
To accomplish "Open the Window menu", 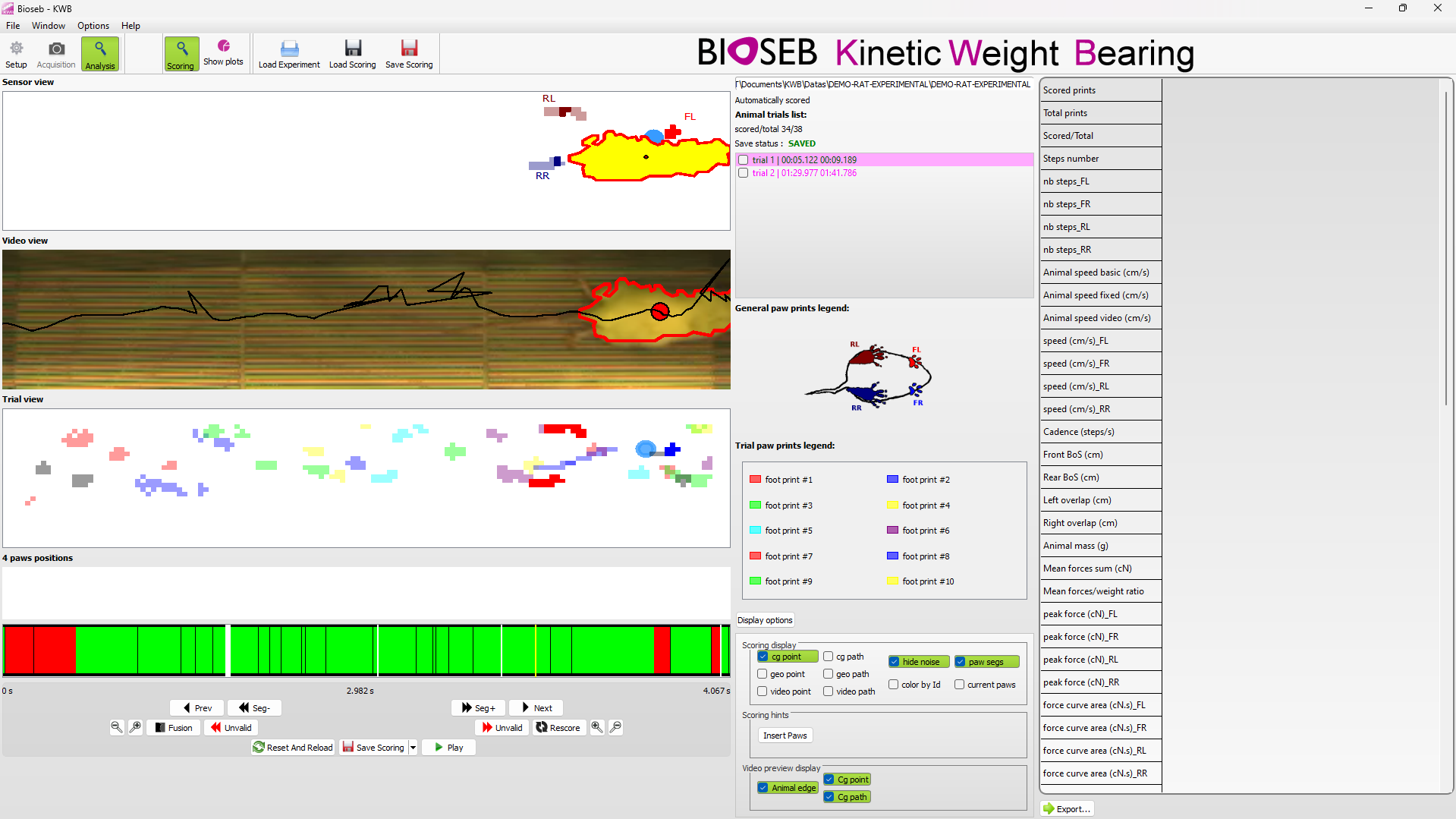I will click(x=48, y=25).
